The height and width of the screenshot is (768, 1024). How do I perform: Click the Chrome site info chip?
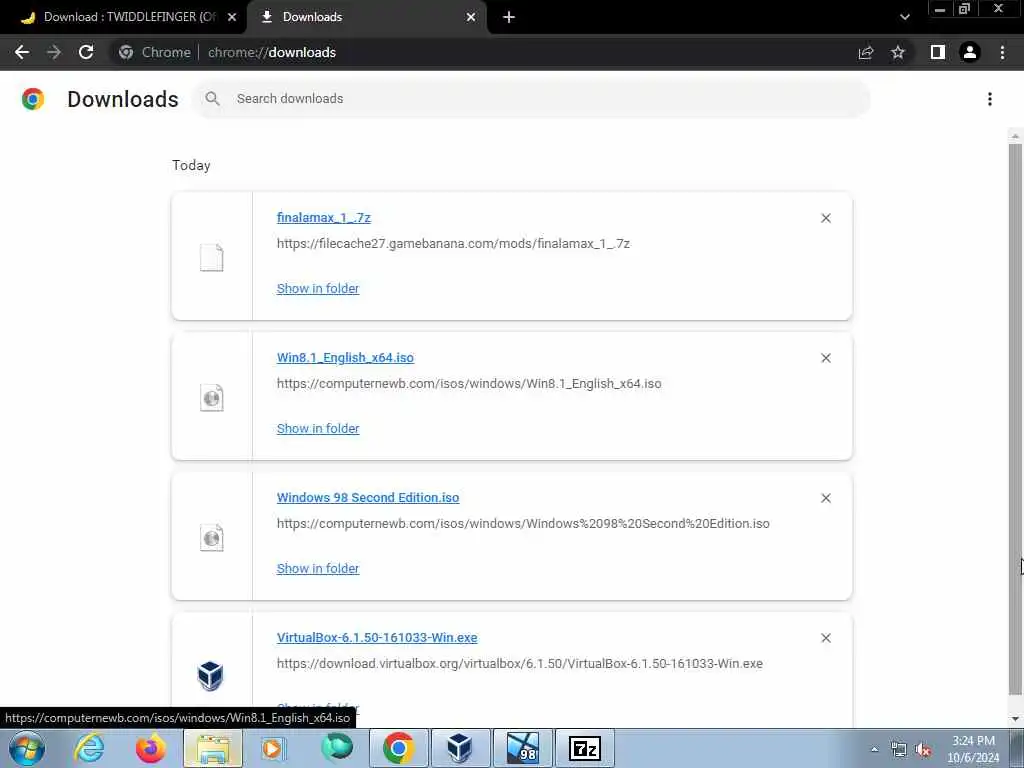coord(155,52)
